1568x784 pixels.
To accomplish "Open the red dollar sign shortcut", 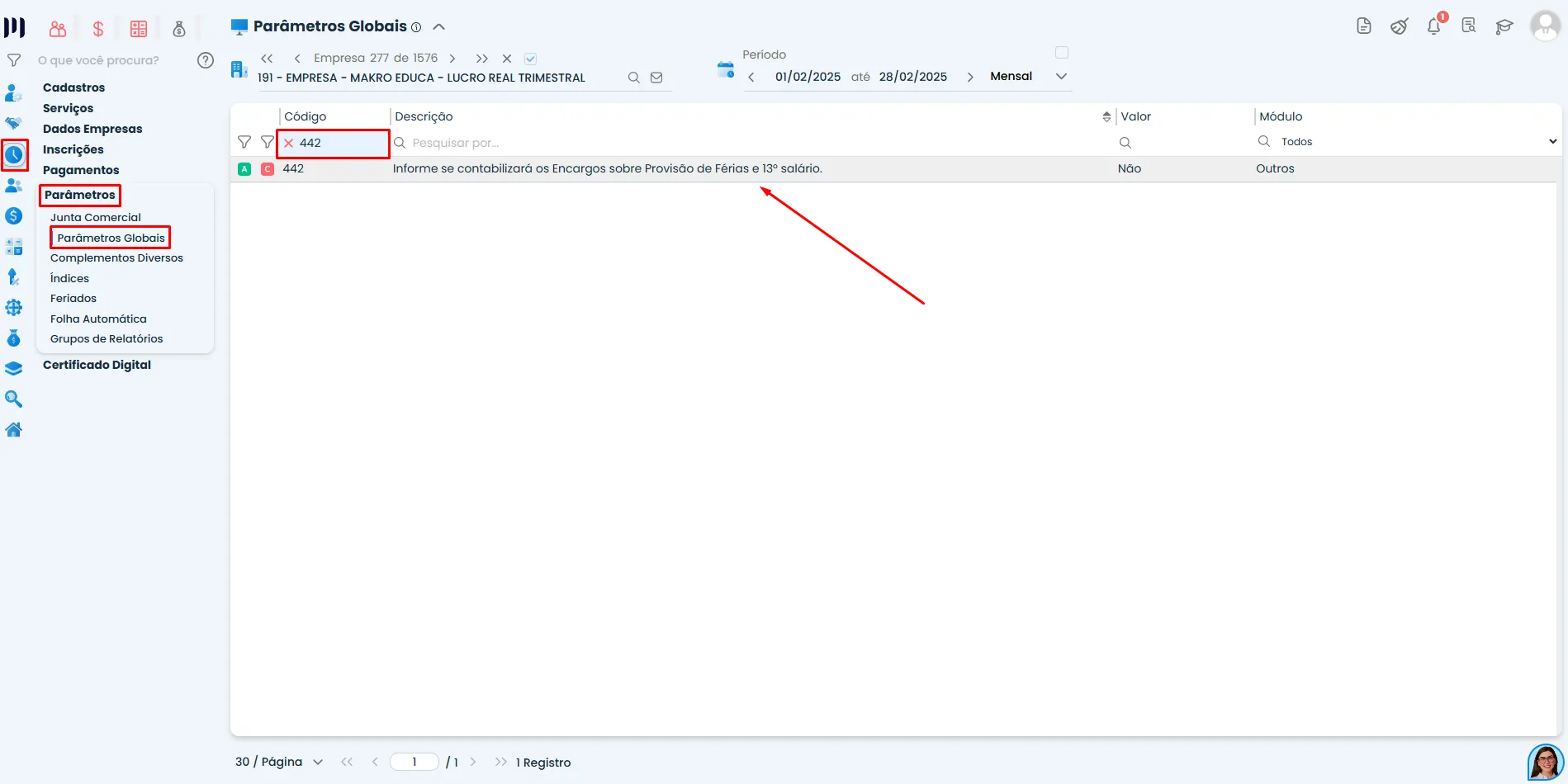I will click(98, 29).
